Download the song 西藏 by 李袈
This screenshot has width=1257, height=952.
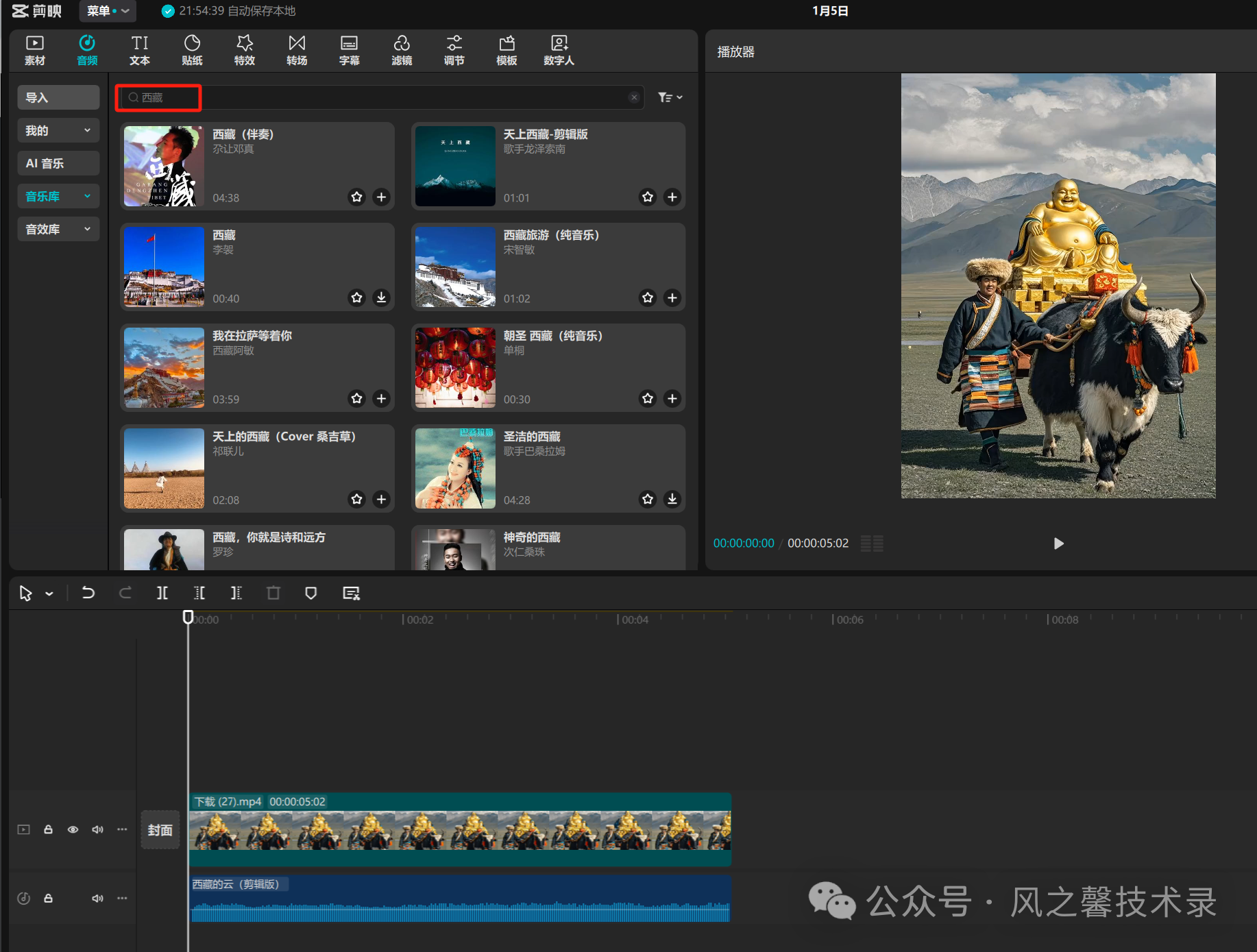[x=381, y=298]
